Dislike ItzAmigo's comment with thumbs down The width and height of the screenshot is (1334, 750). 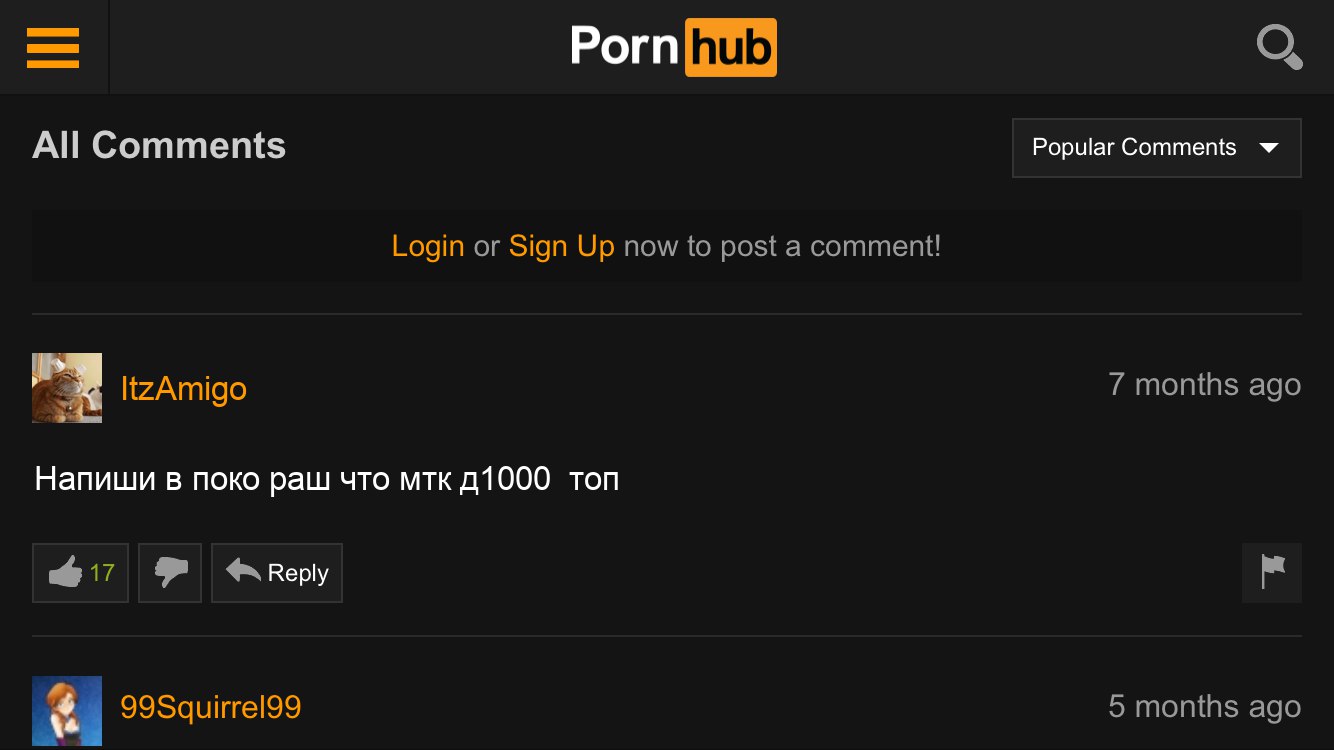[x=170, y=573]
